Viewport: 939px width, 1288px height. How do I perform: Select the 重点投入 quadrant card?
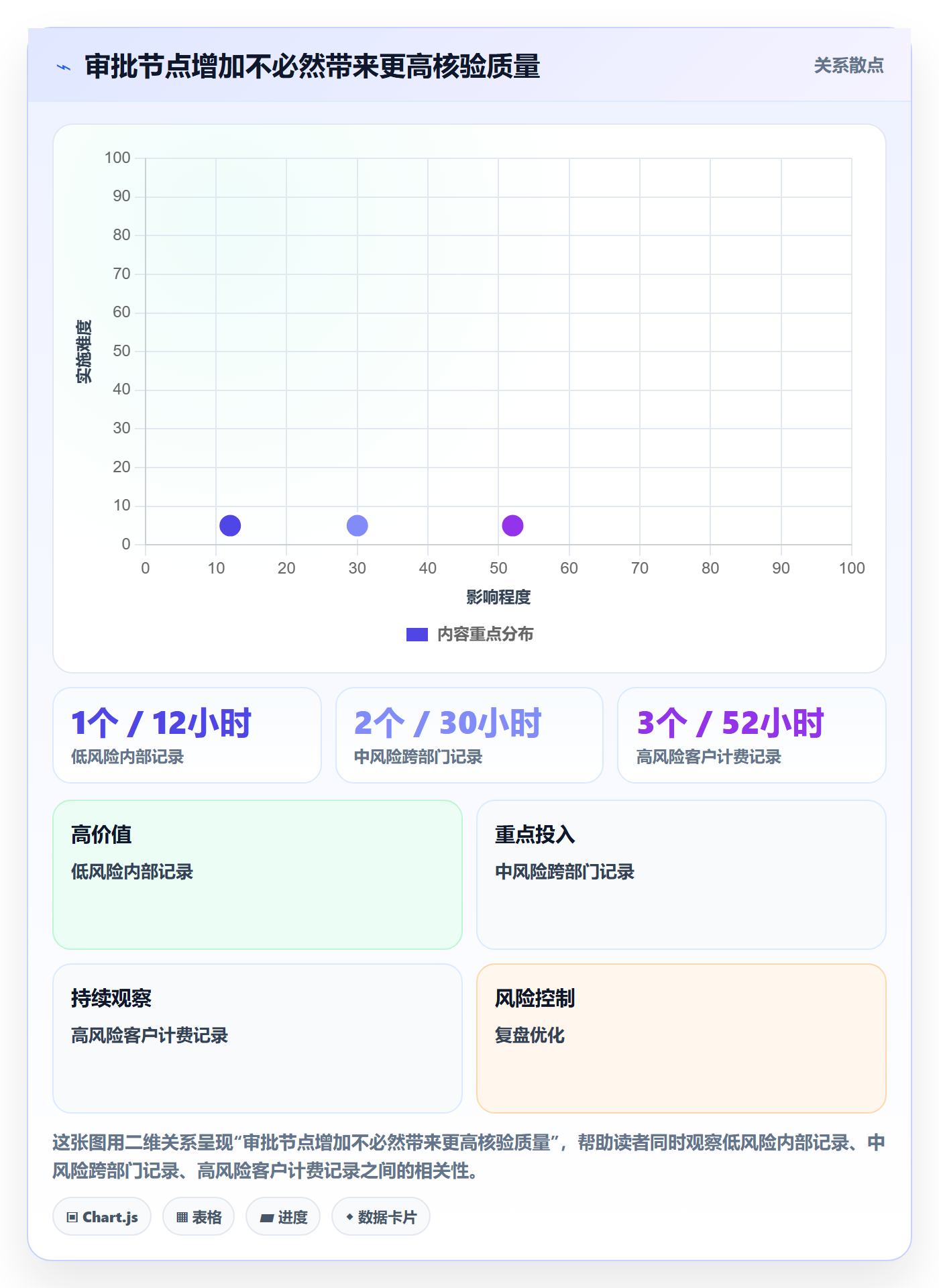tap(681, 875)
